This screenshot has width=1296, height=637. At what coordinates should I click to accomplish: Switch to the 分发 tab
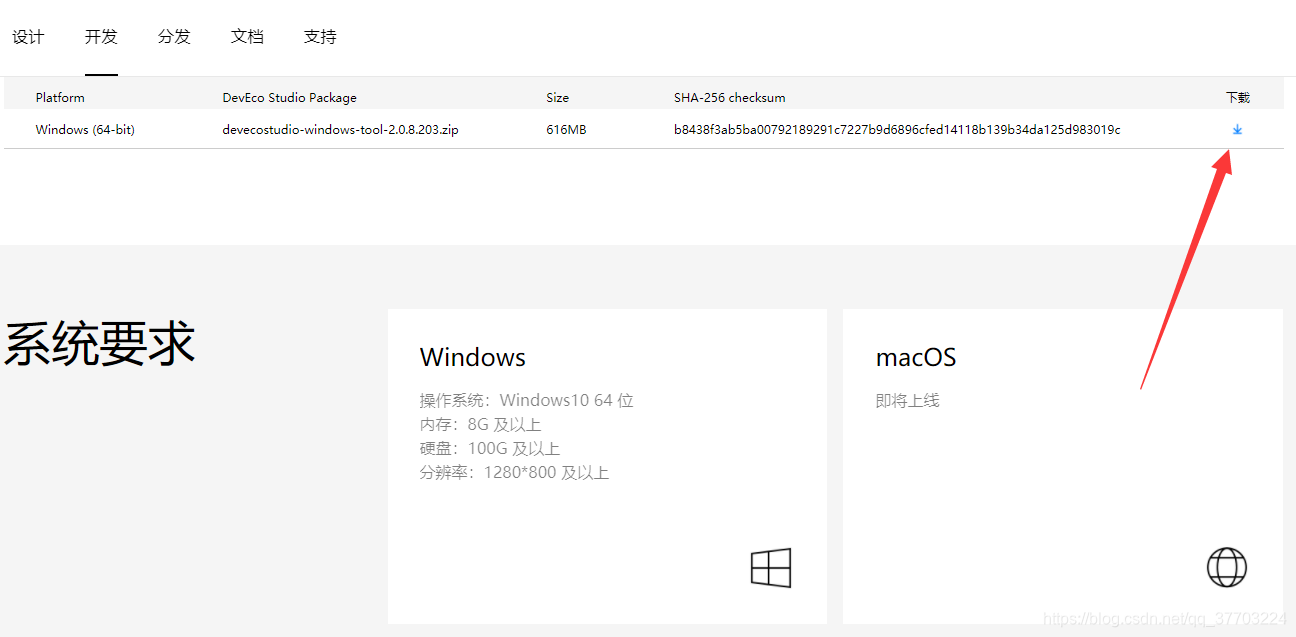click(x=174, y=37)
